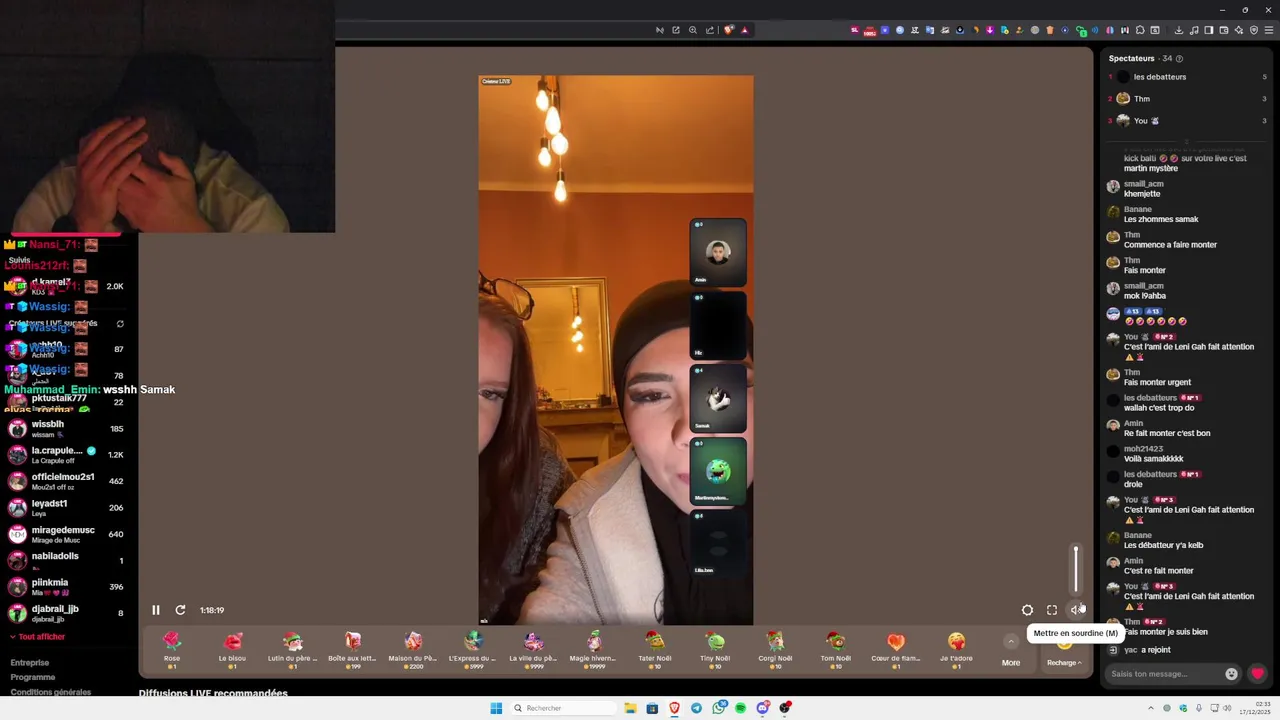This screenshot has height=720, width=1280.
Task: Send a heart like to the stream
Action: click(x=1258, y=674)
